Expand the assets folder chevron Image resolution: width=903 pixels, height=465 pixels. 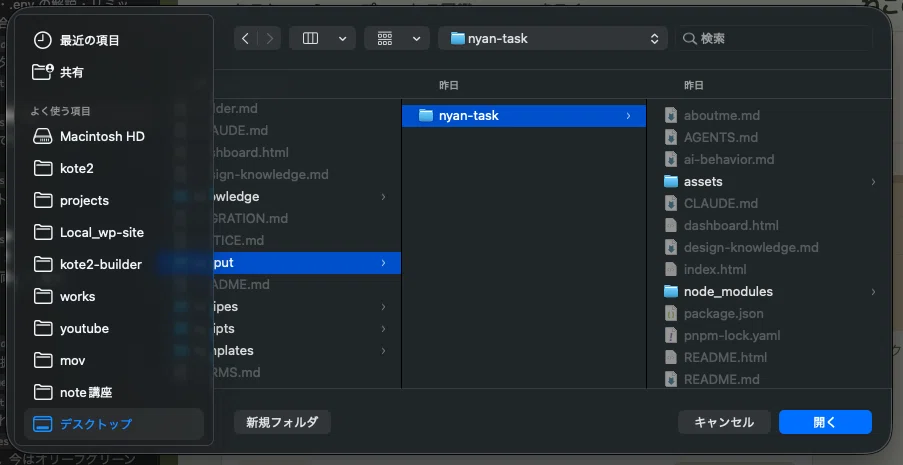(x=873, y=182)
